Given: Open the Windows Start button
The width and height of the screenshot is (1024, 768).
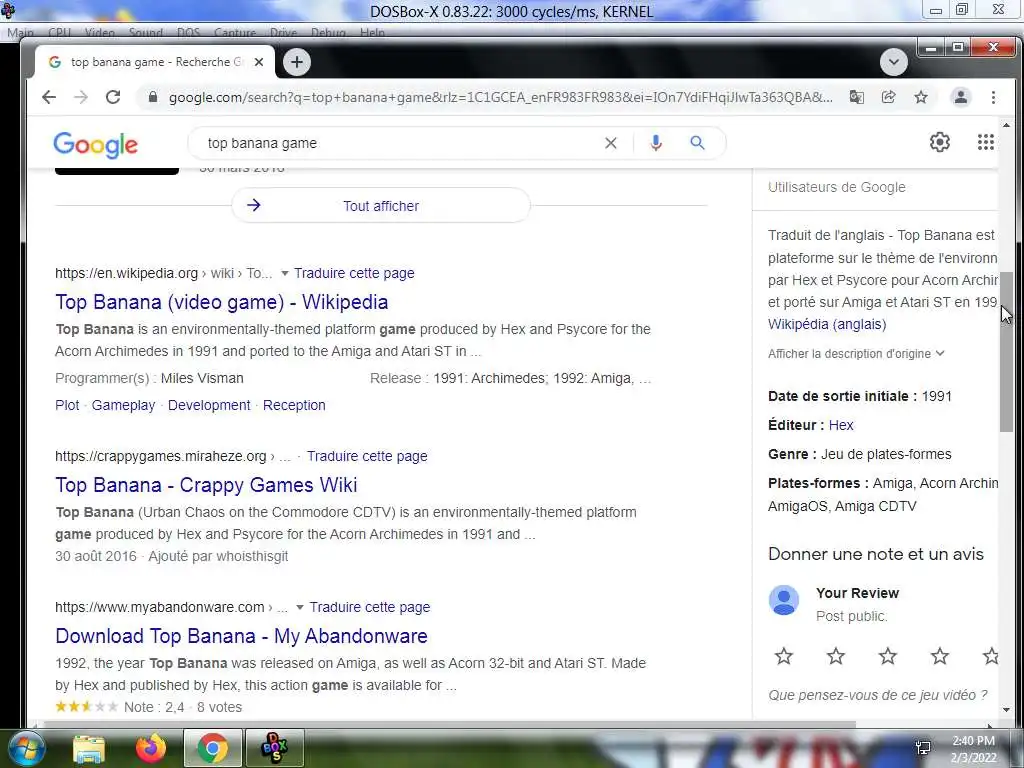Looking at the screenshot, I should 26,748.
